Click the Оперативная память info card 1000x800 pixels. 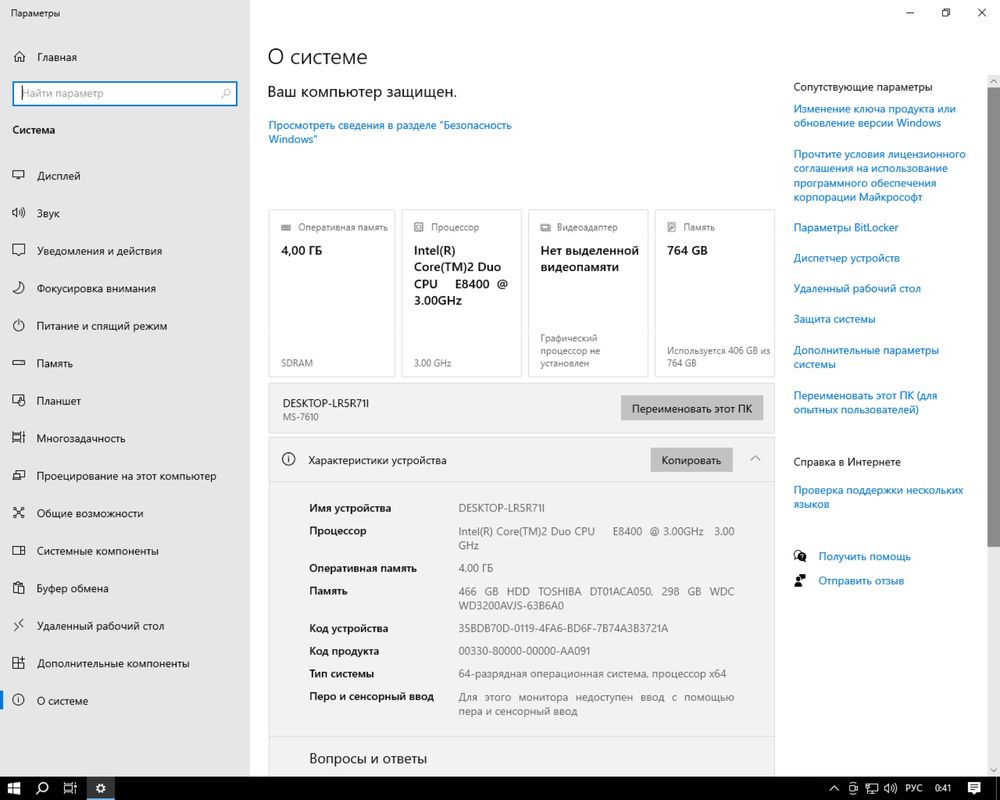(332, 293)
